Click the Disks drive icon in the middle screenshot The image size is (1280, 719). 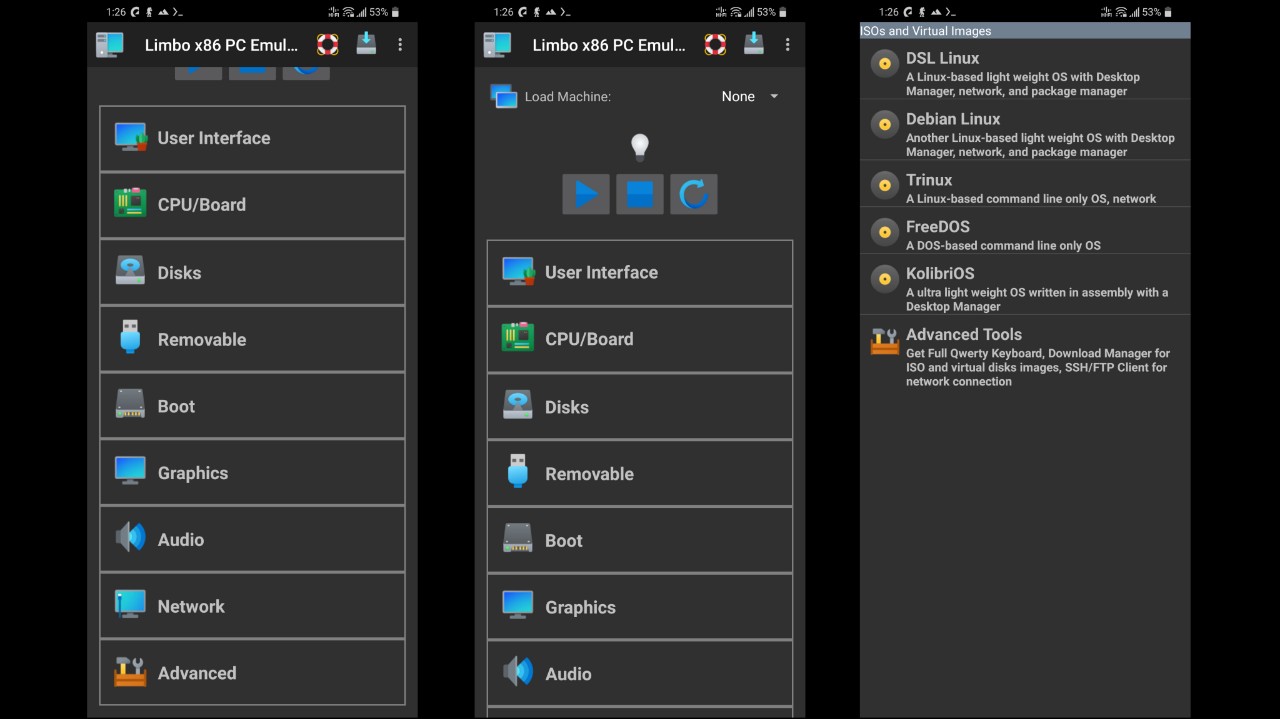(518, 405)
